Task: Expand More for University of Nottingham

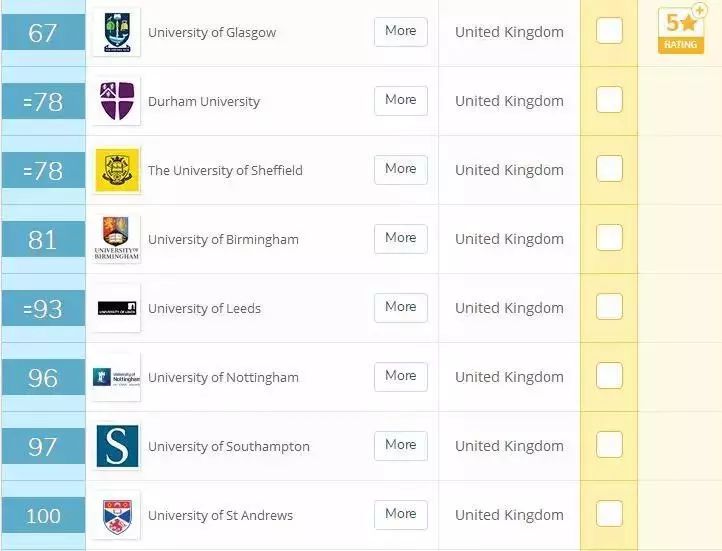Action: click(401, 377)
